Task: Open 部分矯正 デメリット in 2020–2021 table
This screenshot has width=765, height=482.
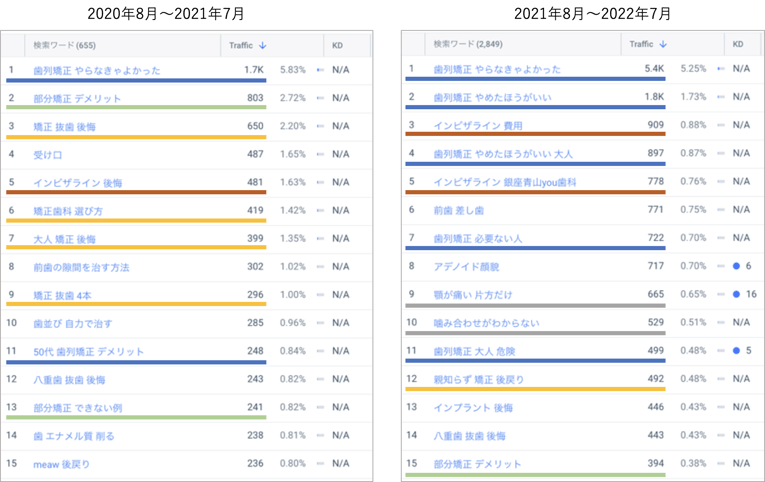Action: coord(77,99)
